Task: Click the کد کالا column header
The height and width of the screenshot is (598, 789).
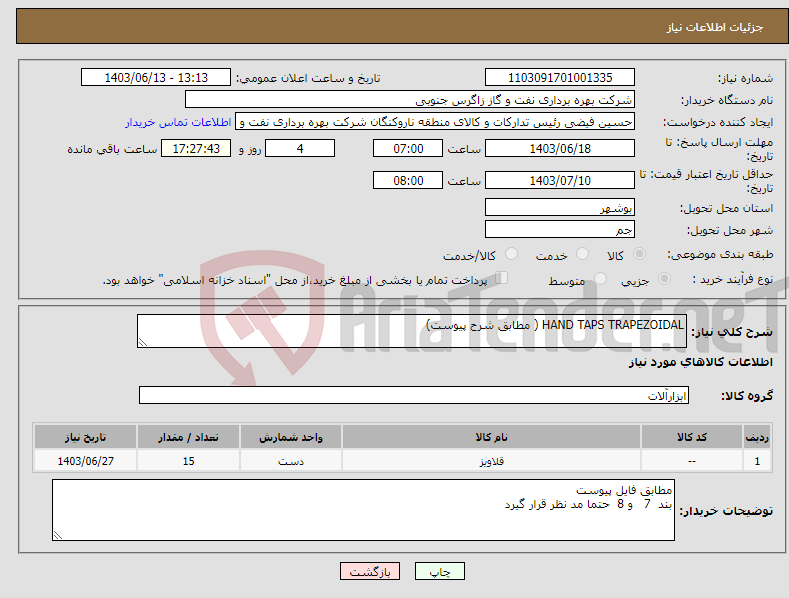Action: (x=692, y=437)
